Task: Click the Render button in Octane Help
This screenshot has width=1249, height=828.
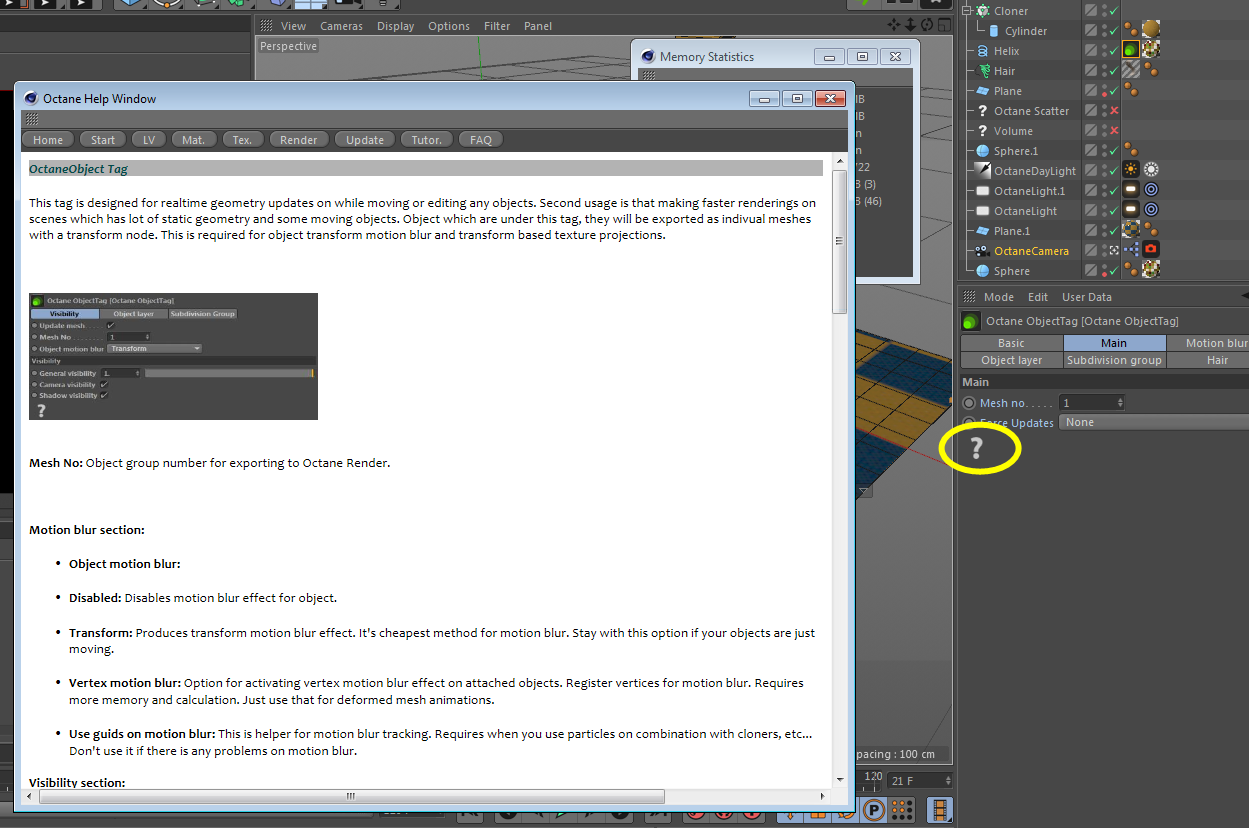Action: click(299, 140)
